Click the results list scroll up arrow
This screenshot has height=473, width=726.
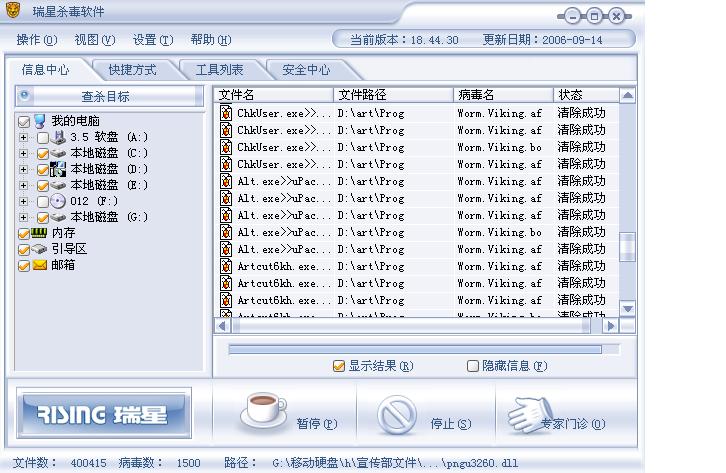click(x=627, y=95)
